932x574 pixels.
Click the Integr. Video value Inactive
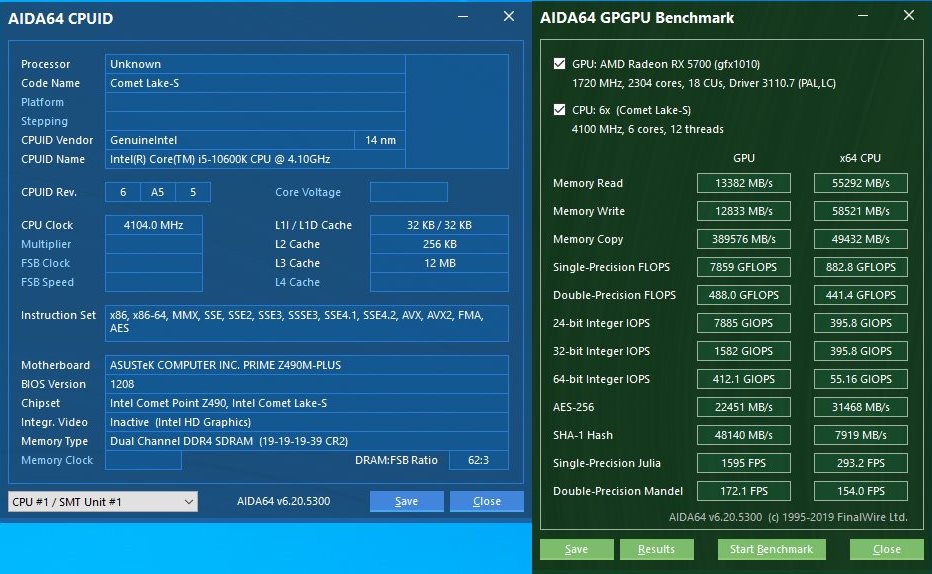click(307, 422)
